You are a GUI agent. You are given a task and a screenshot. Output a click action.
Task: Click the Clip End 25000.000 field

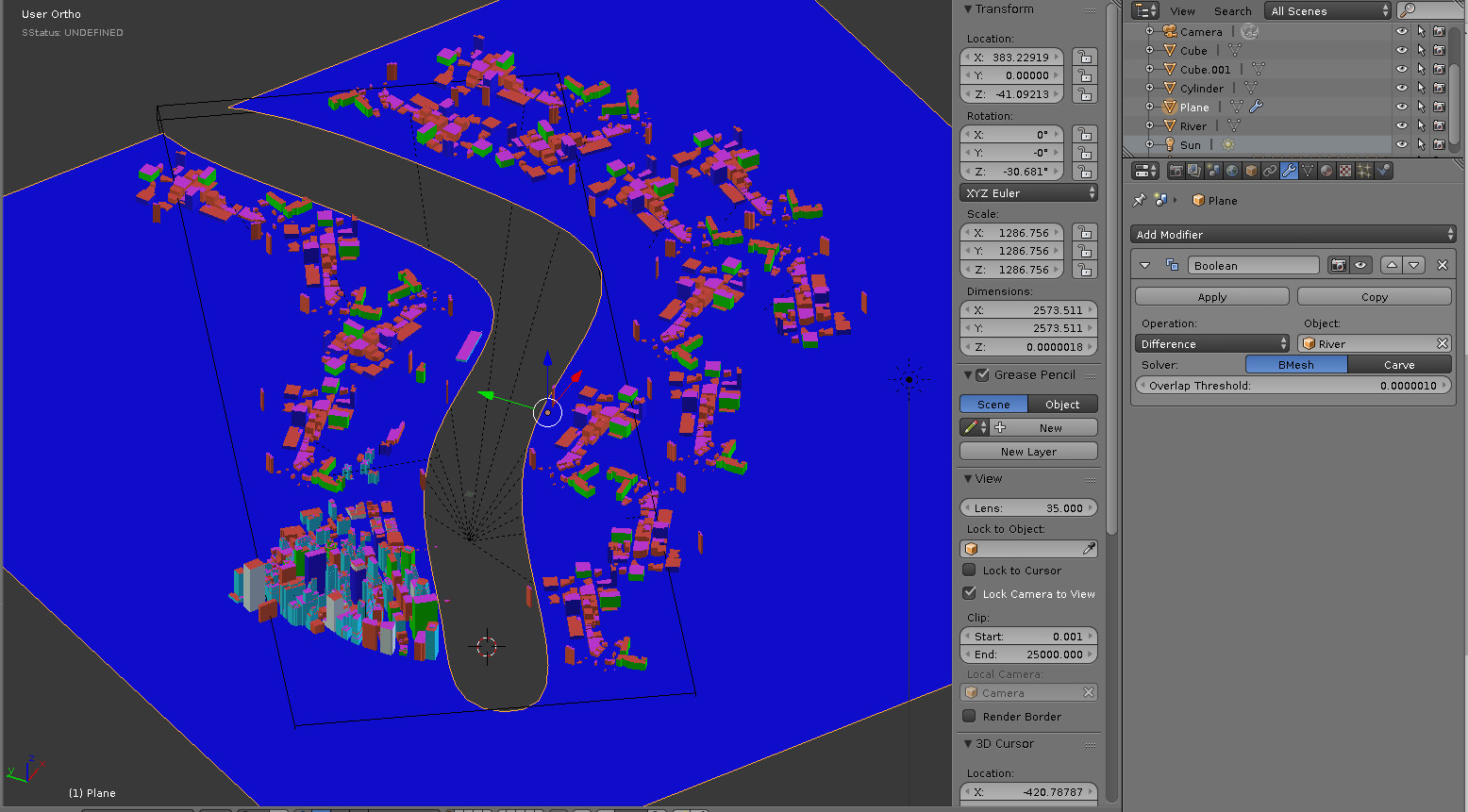tap(1028, 654)
